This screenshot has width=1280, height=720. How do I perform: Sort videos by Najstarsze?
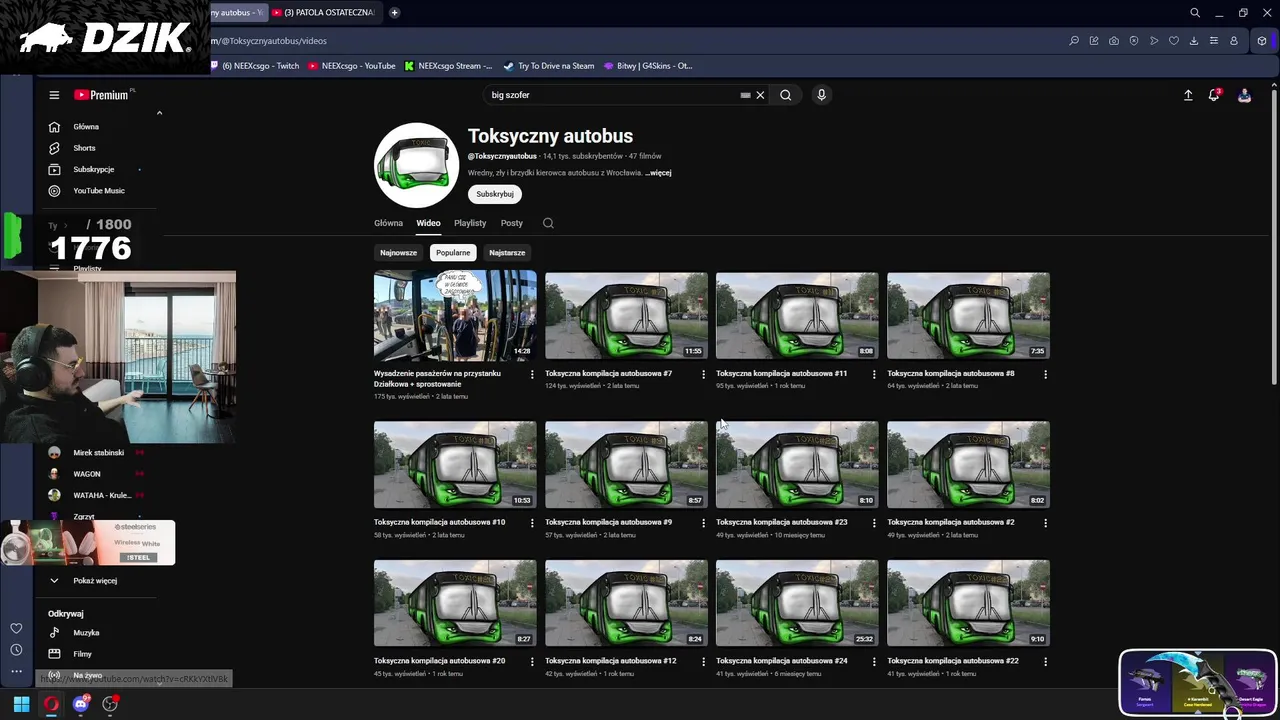click(507, 253)
